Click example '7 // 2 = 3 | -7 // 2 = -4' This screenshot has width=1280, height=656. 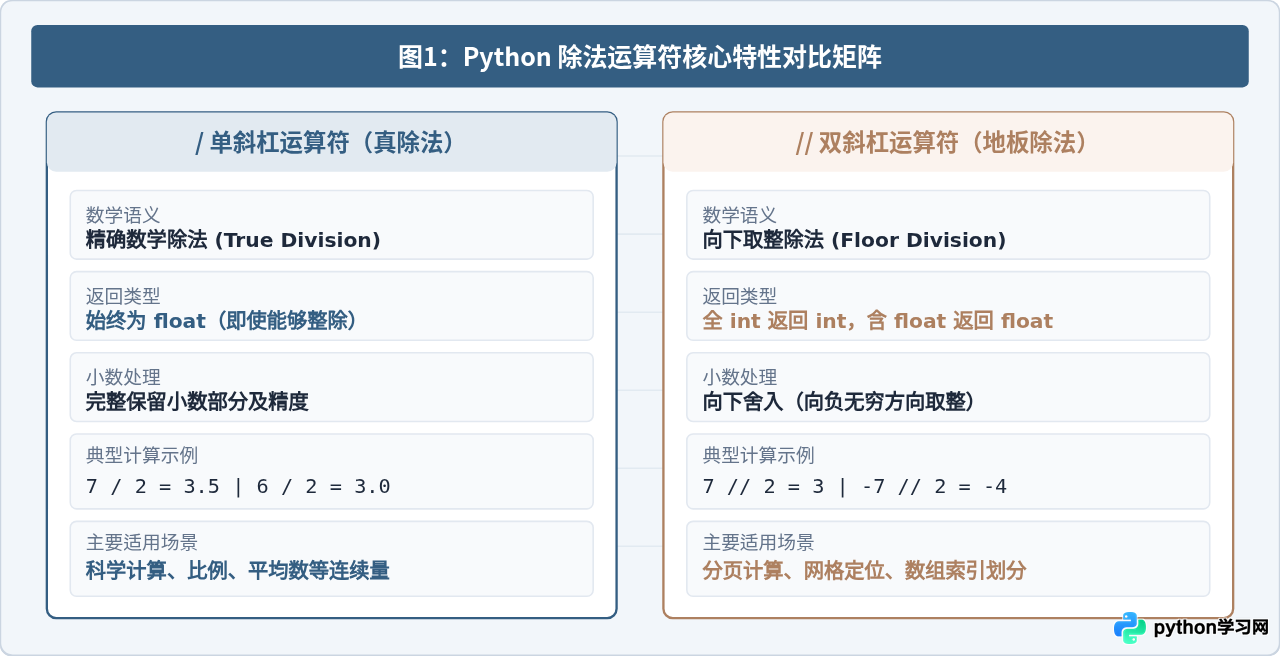[855, 487]
